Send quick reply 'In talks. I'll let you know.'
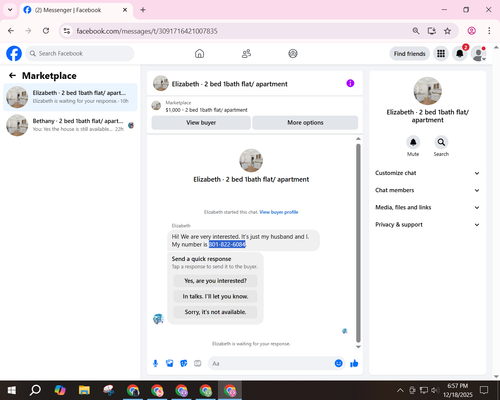The height and width of the screenshot is (400, 500). click(x=215, y=296)
